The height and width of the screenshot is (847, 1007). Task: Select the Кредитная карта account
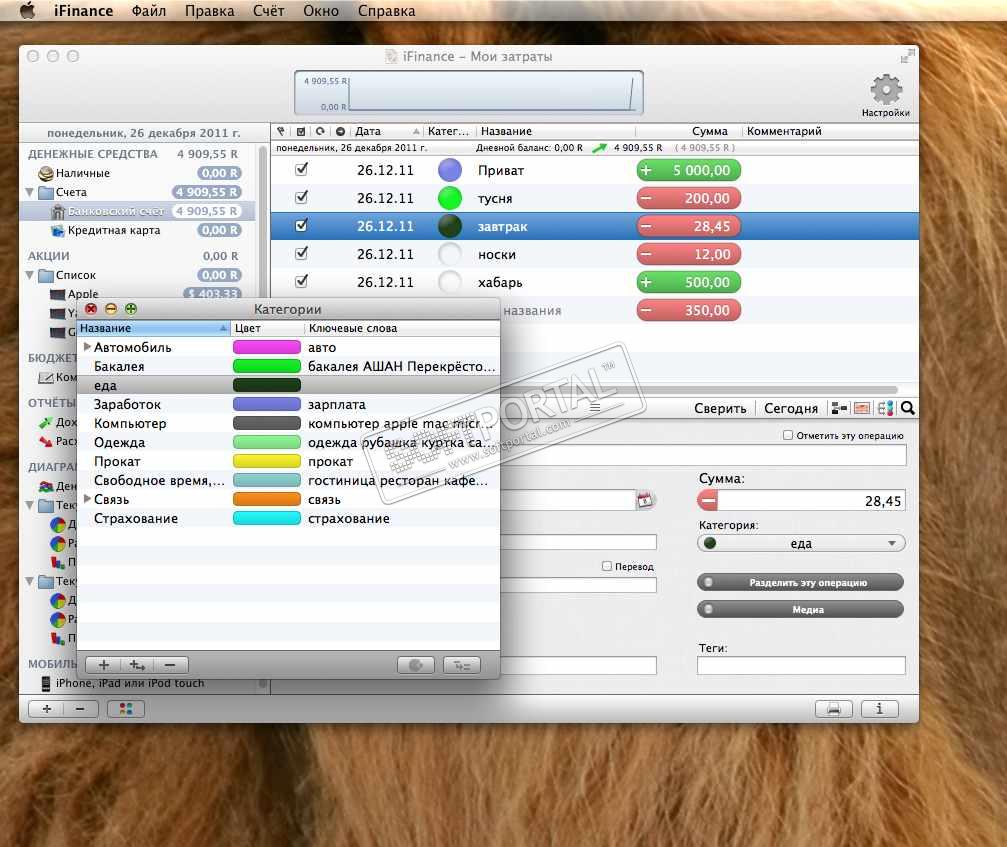tap(137, 230)
